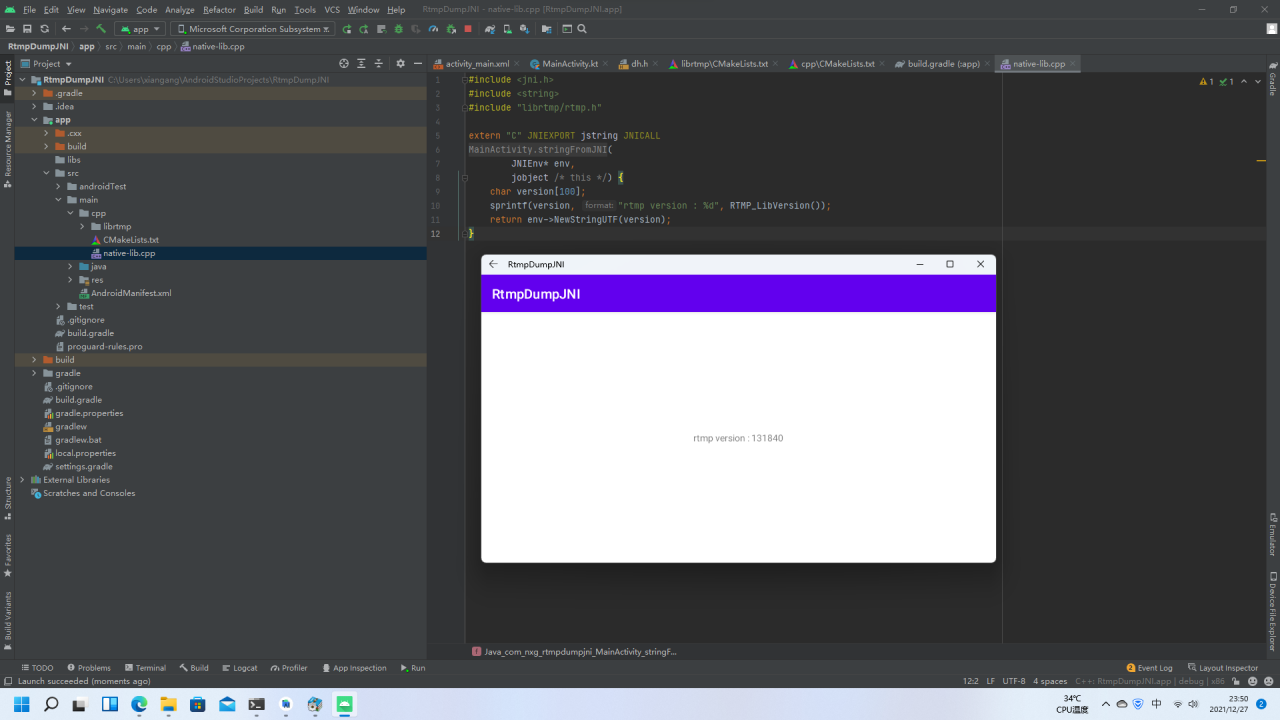This screenshot has height=720, width=1280.
Task: Open Microsoft Edge from taskbar
Action: coord(139,704)
